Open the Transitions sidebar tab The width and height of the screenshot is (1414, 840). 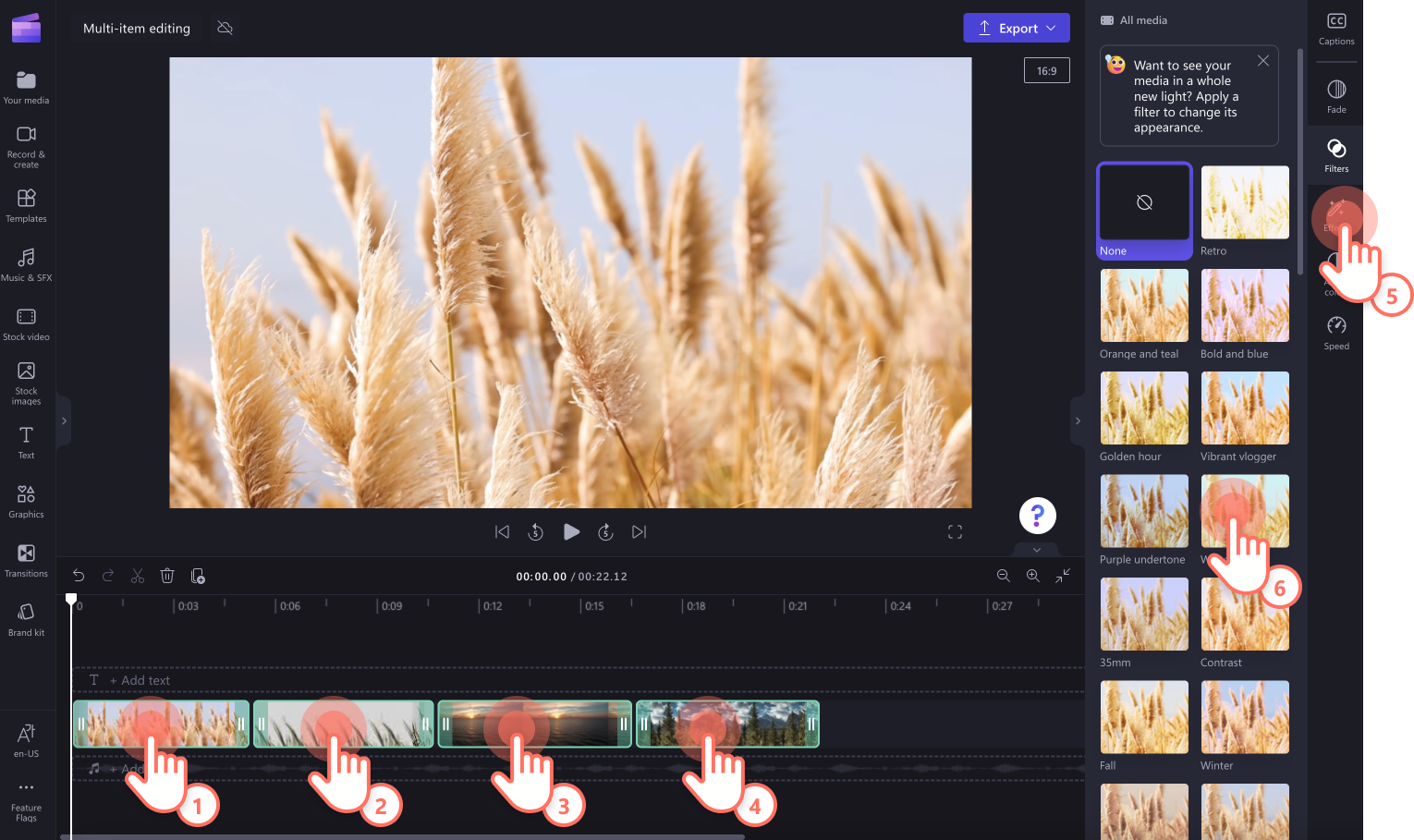(26, 560)
